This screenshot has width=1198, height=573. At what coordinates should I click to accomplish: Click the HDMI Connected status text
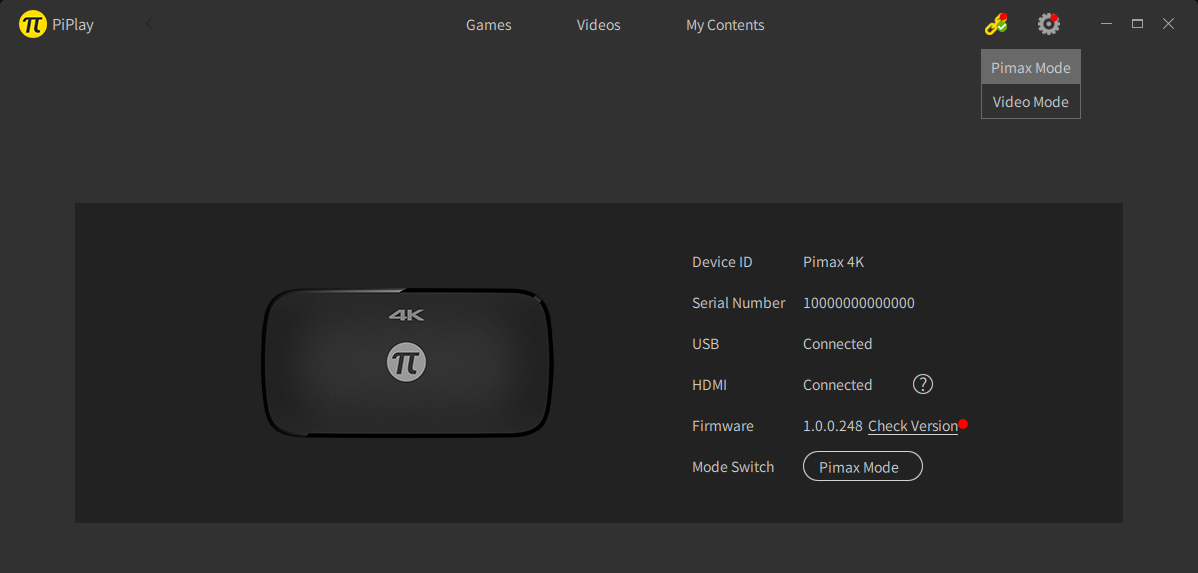(x=837, y=385)
